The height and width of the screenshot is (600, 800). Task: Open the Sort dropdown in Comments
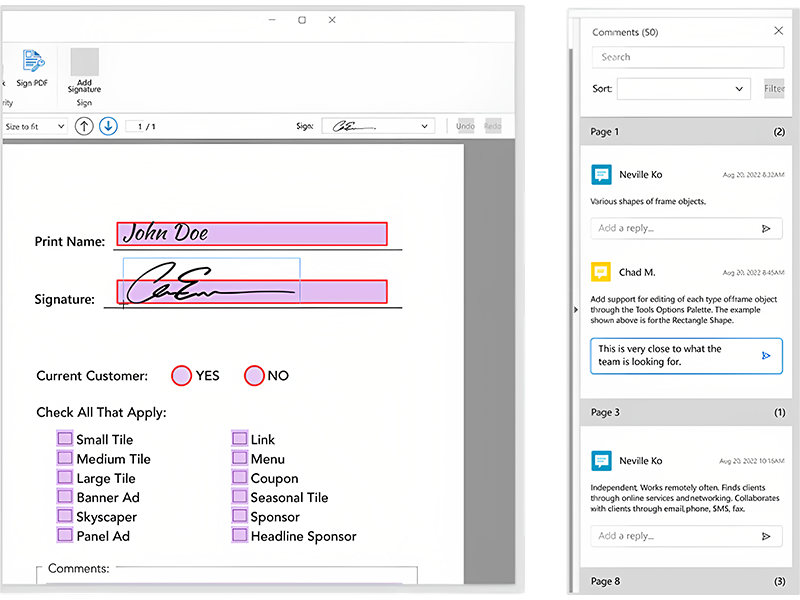(683, 88)
